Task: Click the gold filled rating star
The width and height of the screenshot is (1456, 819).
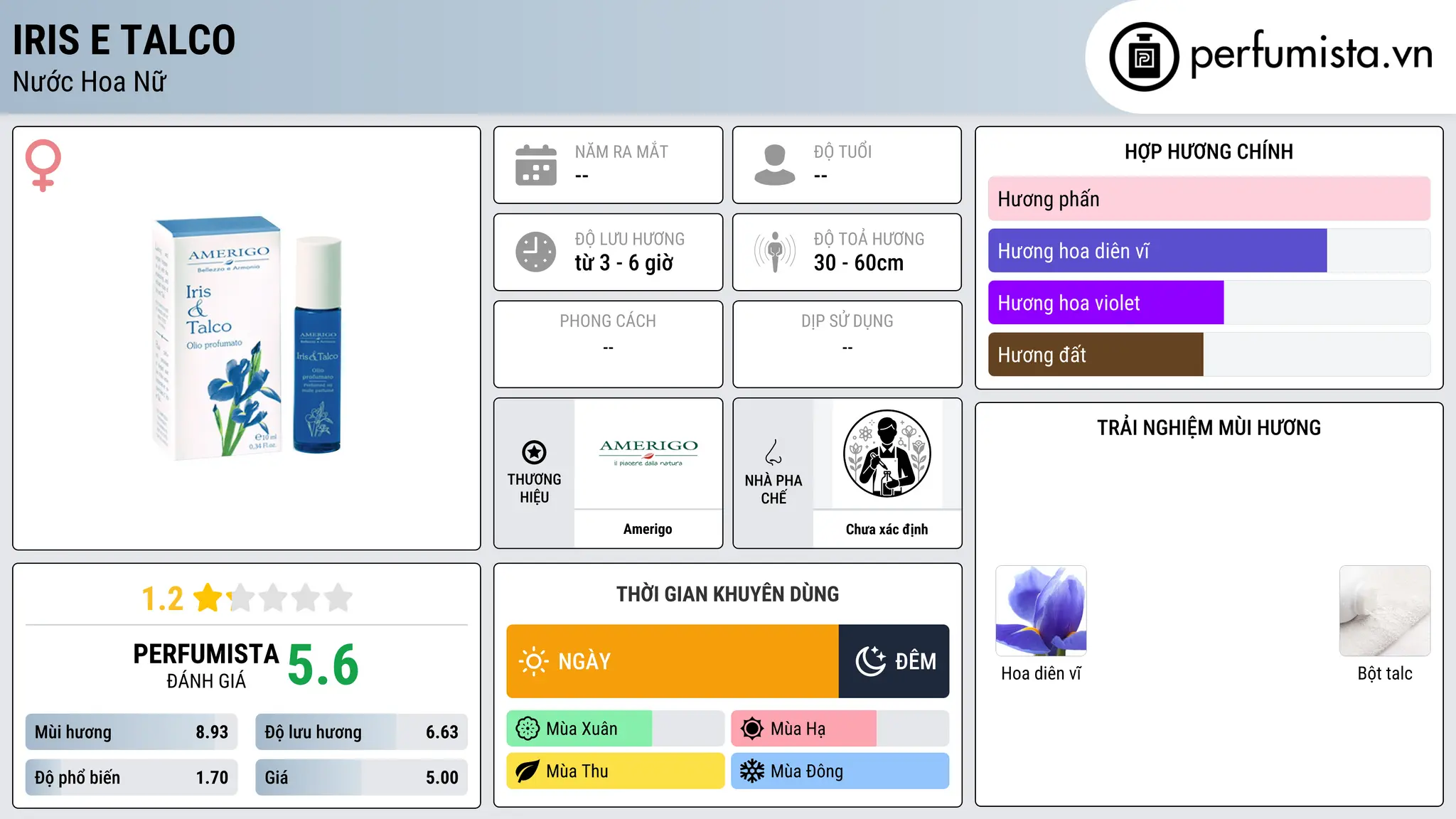Action: click(x=208, y=598)
